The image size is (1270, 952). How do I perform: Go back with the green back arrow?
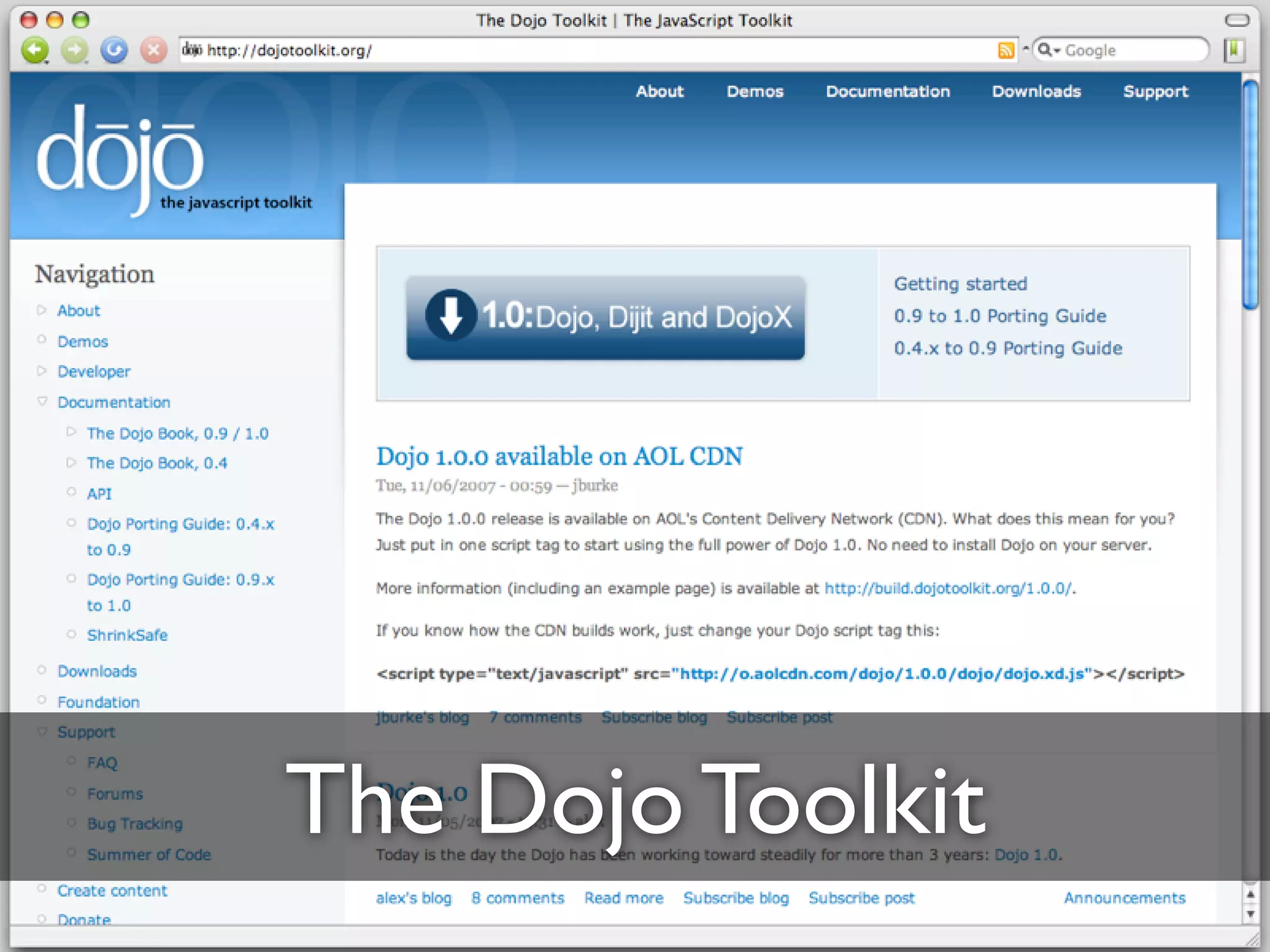[x=35, y=50]
